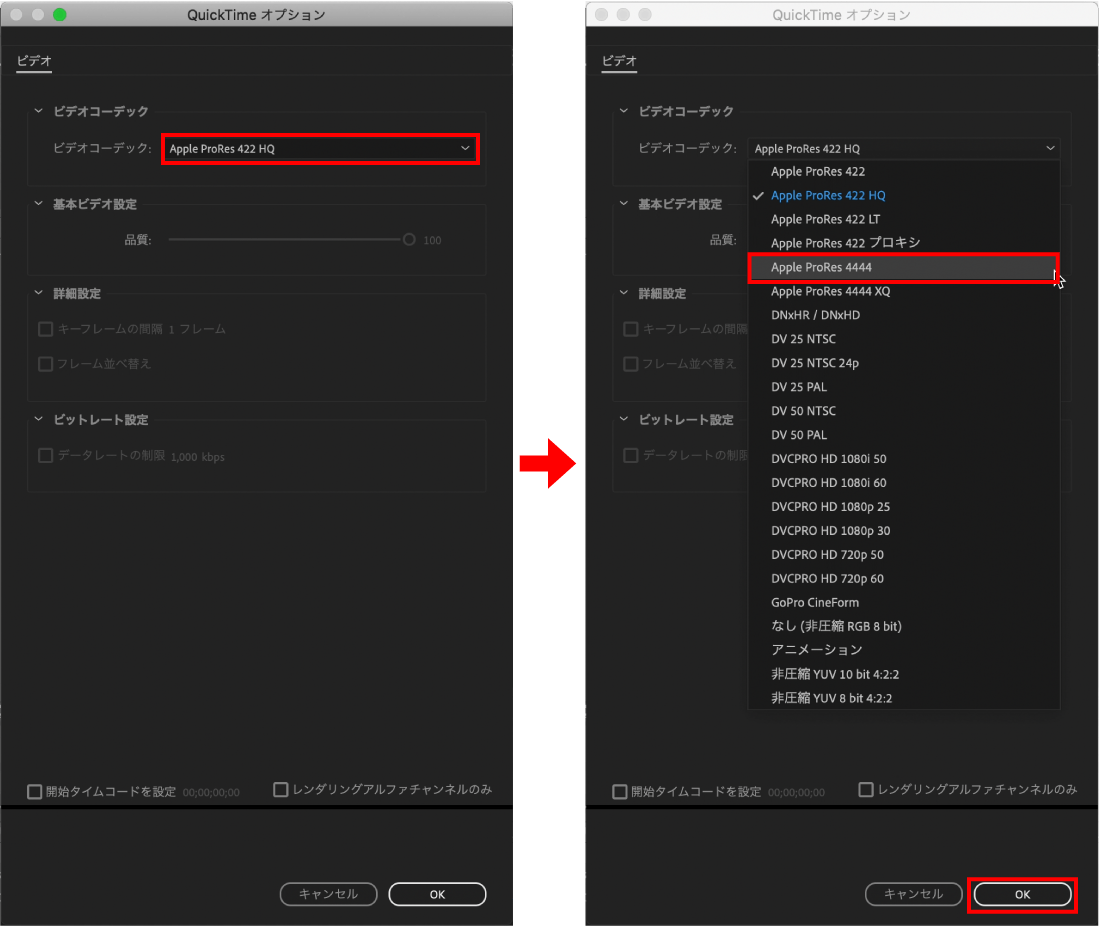Collapse the ビデオコーデック section in left dialog
1099x926 pixels.
click(x=39, y=111)
